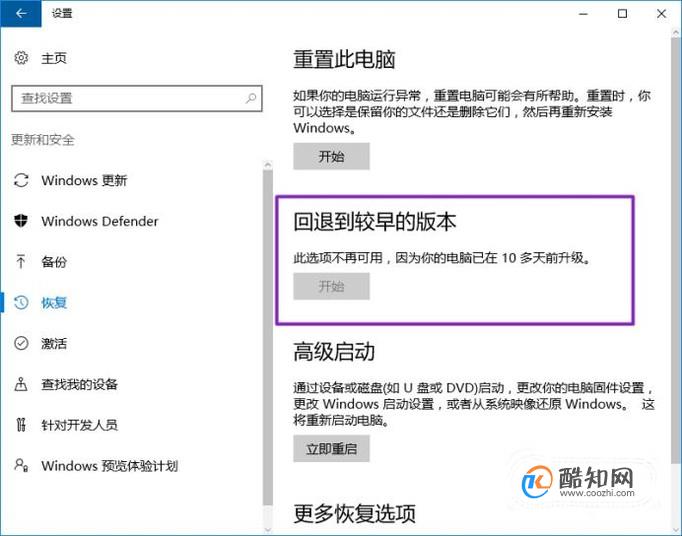Viewport: 682px width, 536px height.
Task: Click the Windows 预览体验计划 person icon
Action: 21,466
